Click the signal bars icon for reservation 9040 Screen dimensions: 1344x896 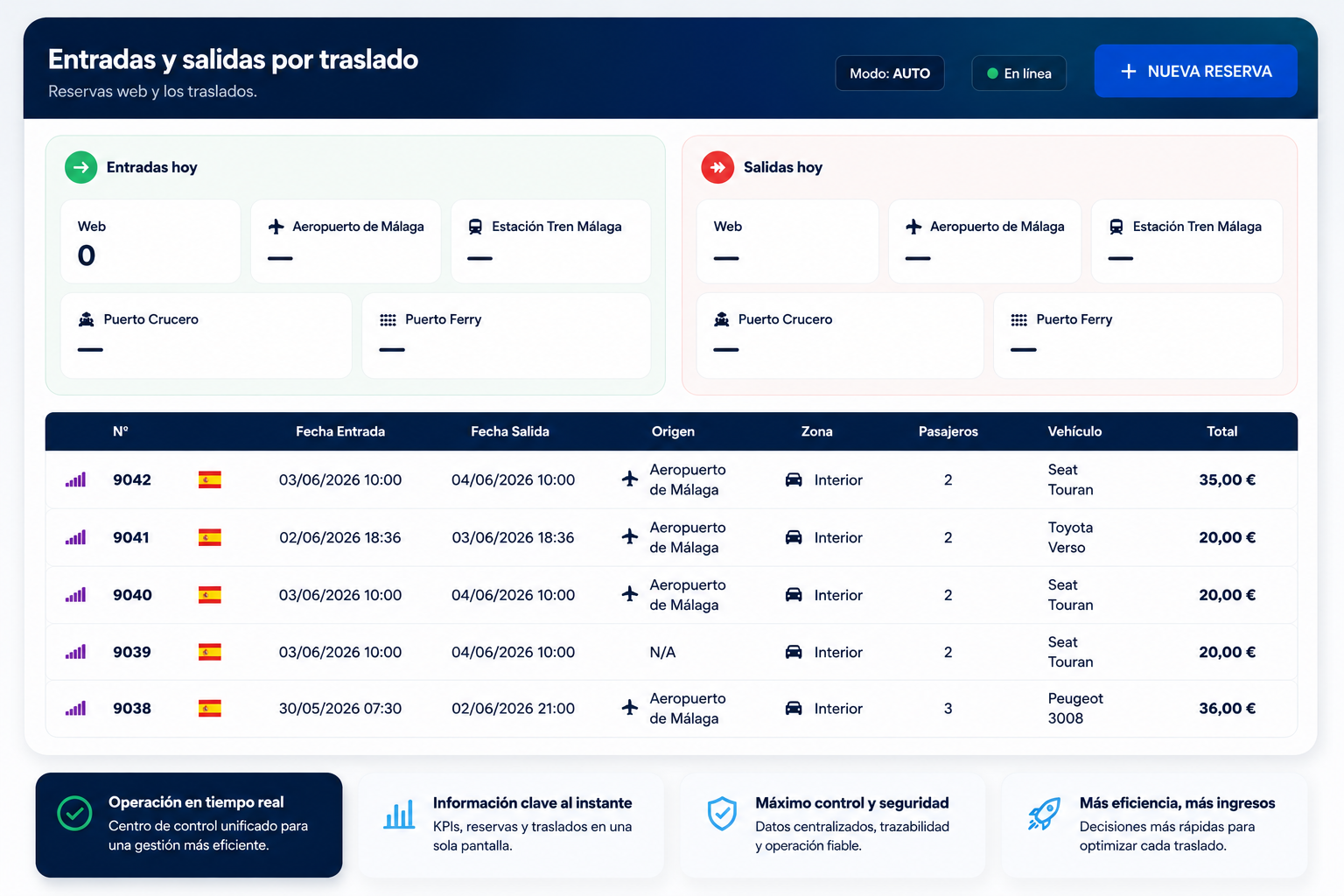pyautogui.click(x=75, y=595)
